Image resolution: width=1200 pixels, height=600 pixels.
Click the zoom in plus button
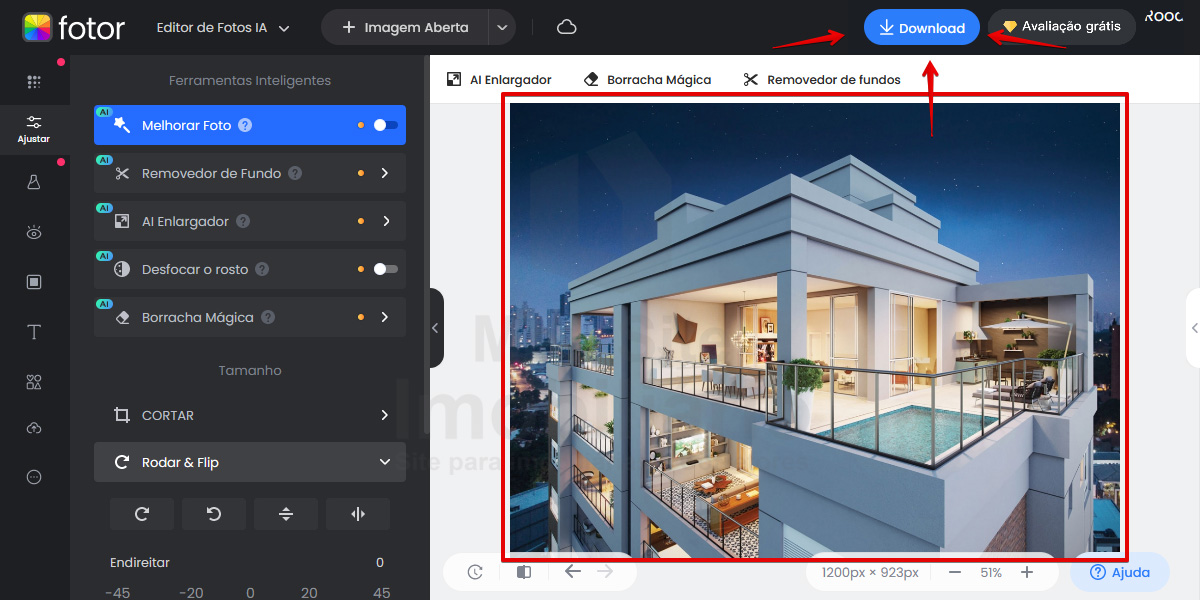1027,572
